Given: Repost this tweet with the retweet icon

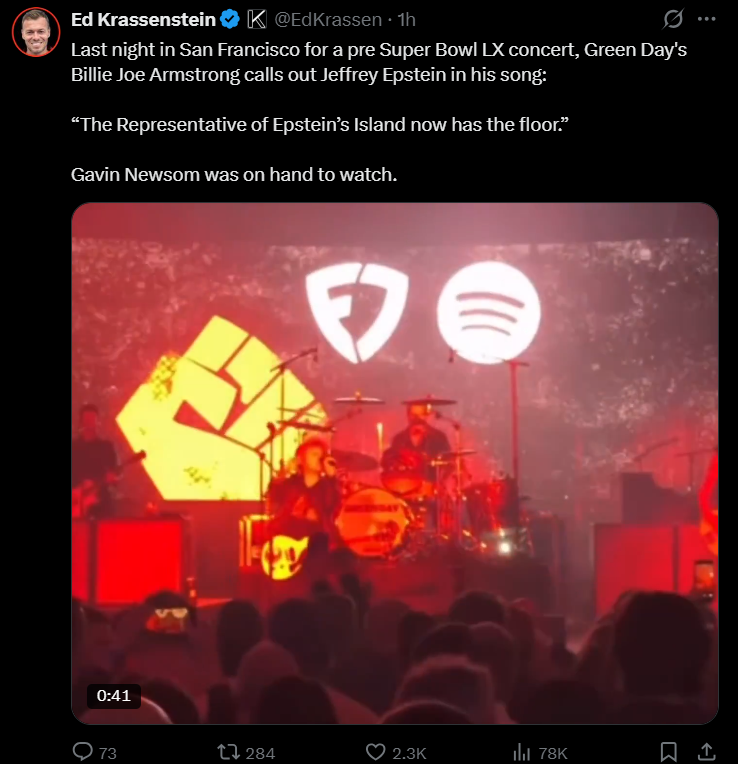Looking at the screenshot, I should click(229, 751).
